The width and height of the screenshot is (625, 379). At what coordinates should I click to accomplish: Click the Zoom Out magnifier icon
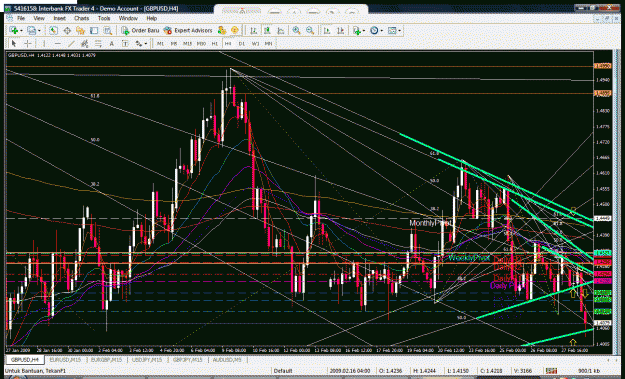click(x=310, y=30)
